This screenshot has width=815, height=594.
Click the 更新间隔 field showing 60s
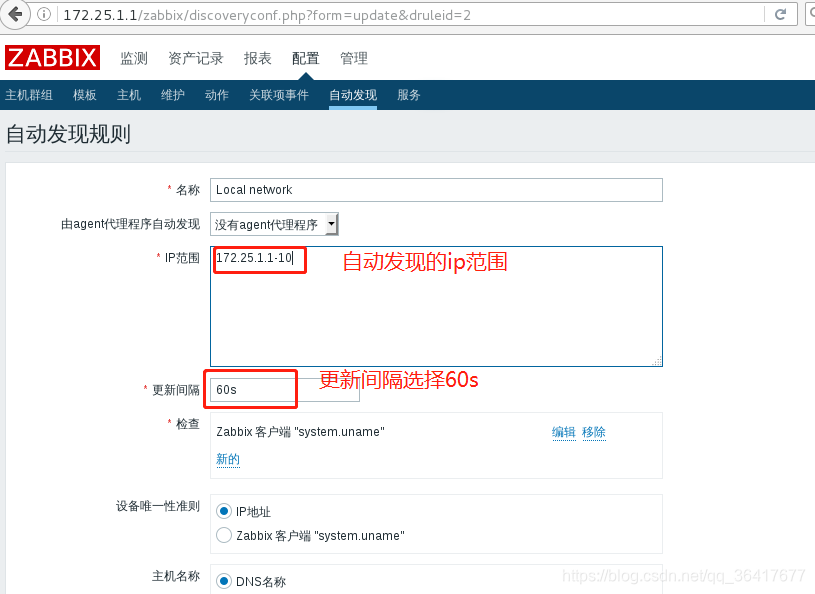(x=284, y=390)
